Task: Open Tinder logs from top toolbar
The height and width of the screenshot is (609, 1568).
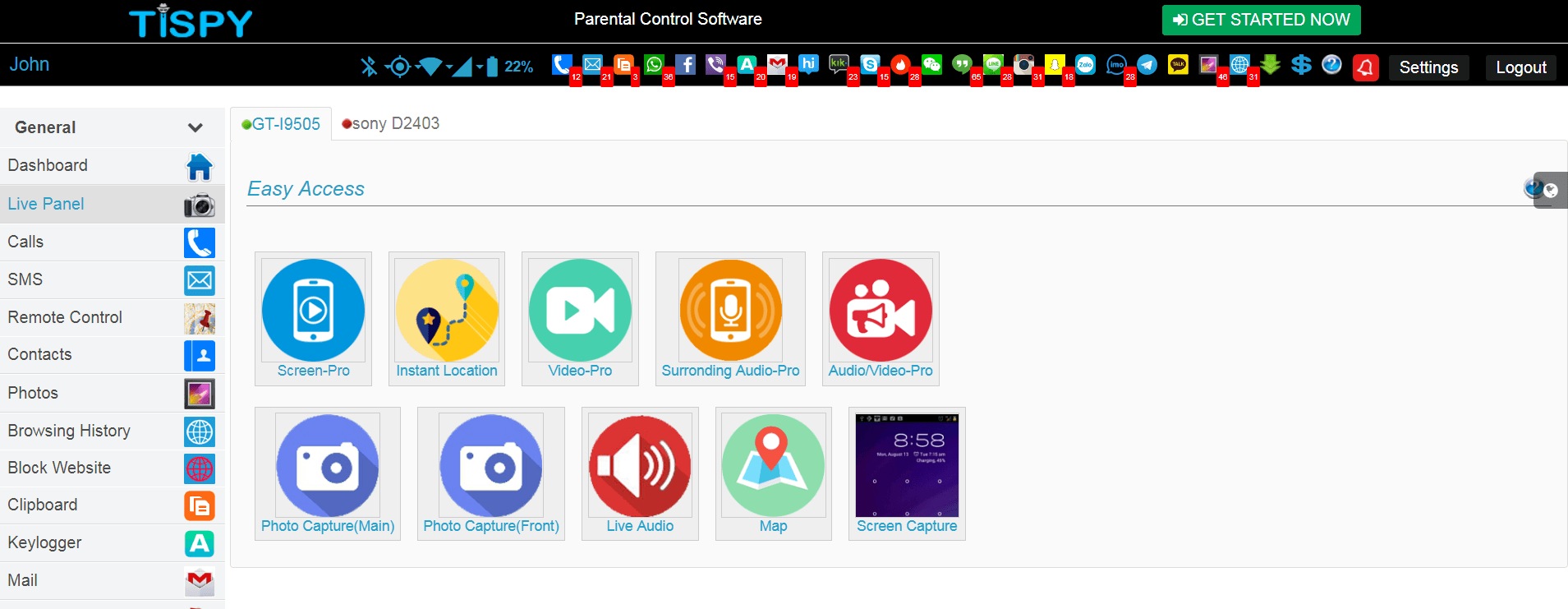Action: 901,64
